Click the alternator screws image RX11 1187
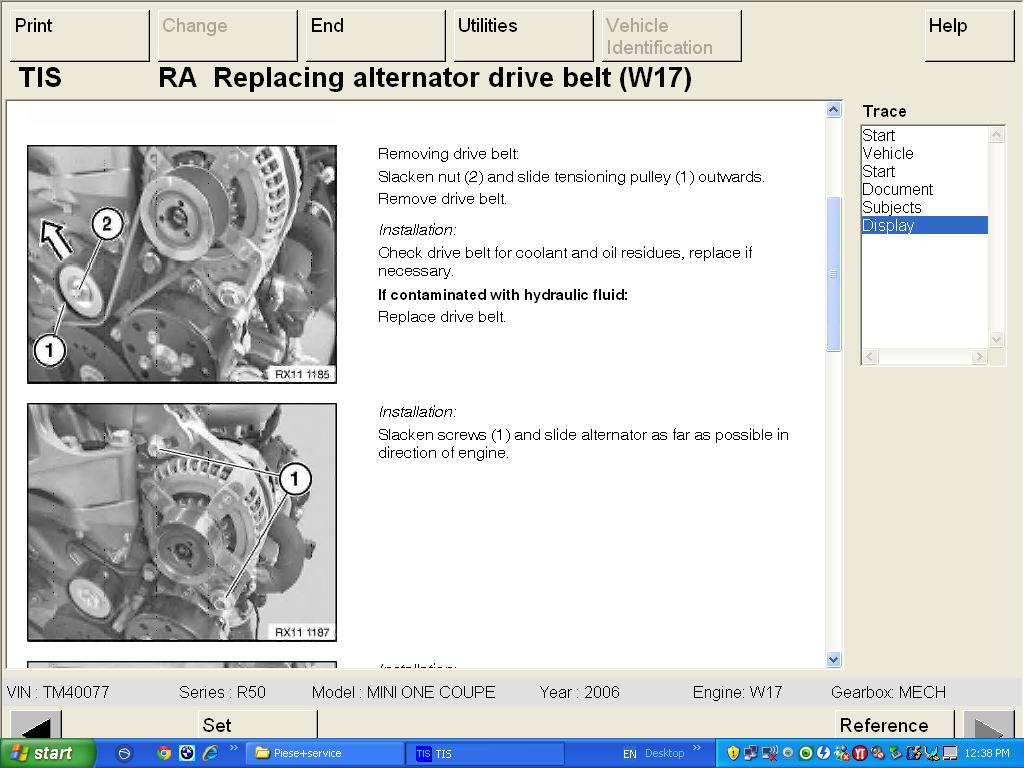The width and height of the screenshot is (1024, 768). (182, 521)
